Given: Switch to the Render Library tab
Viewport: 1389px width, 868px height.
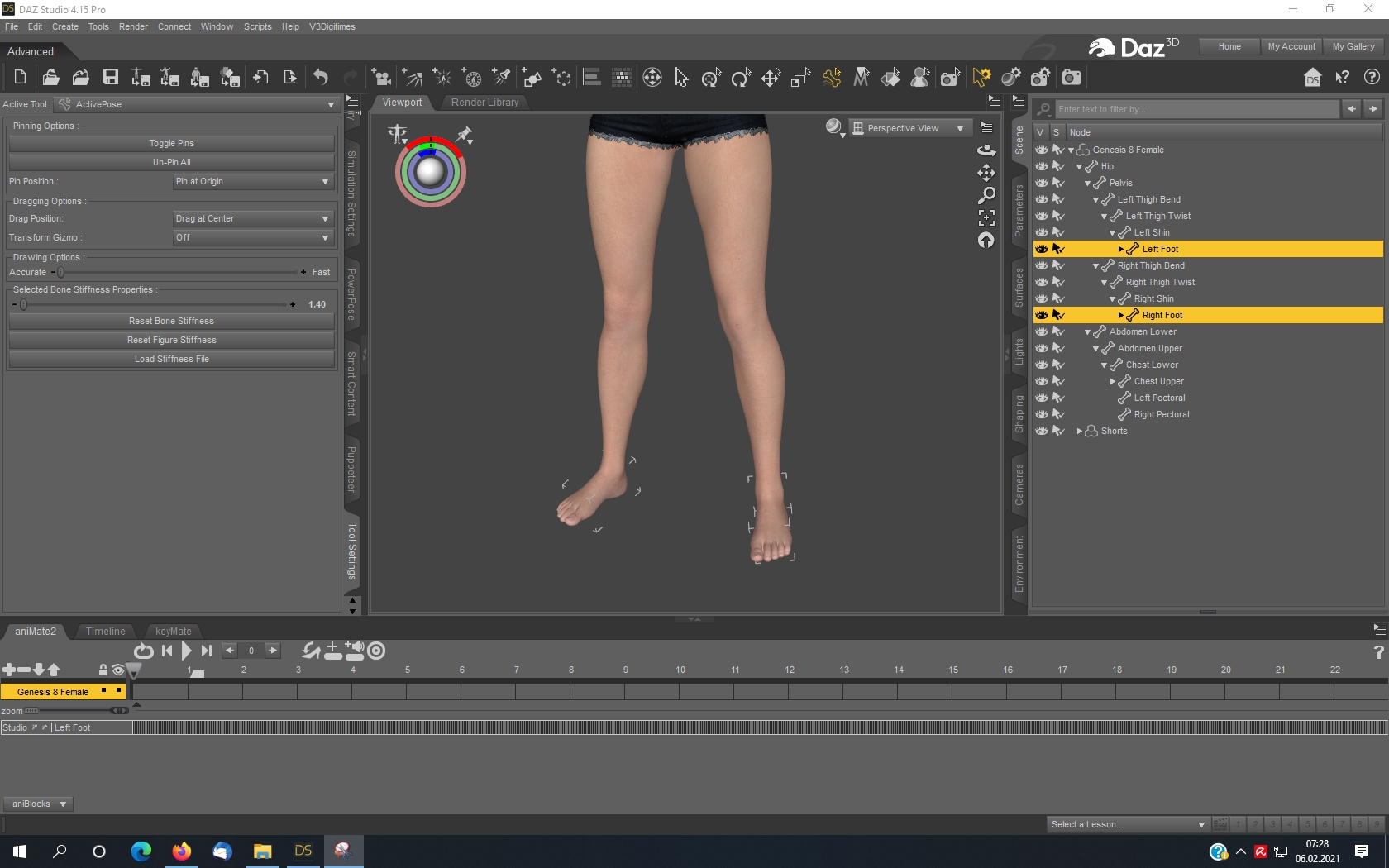Looking at the screenshot, I should [484, 103].
